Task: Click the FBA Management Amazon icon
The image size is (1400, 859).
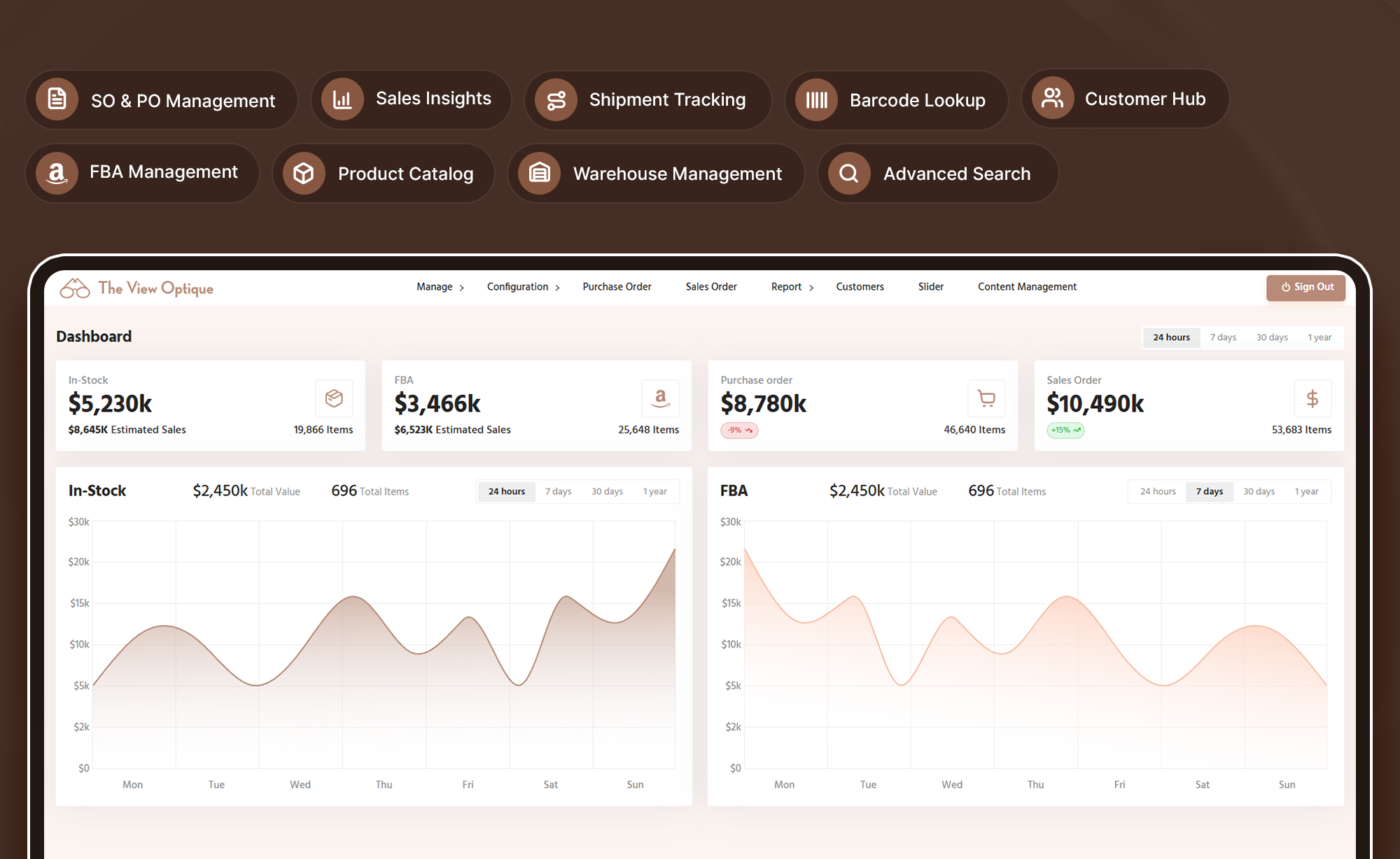Action: tap(57, 173)
